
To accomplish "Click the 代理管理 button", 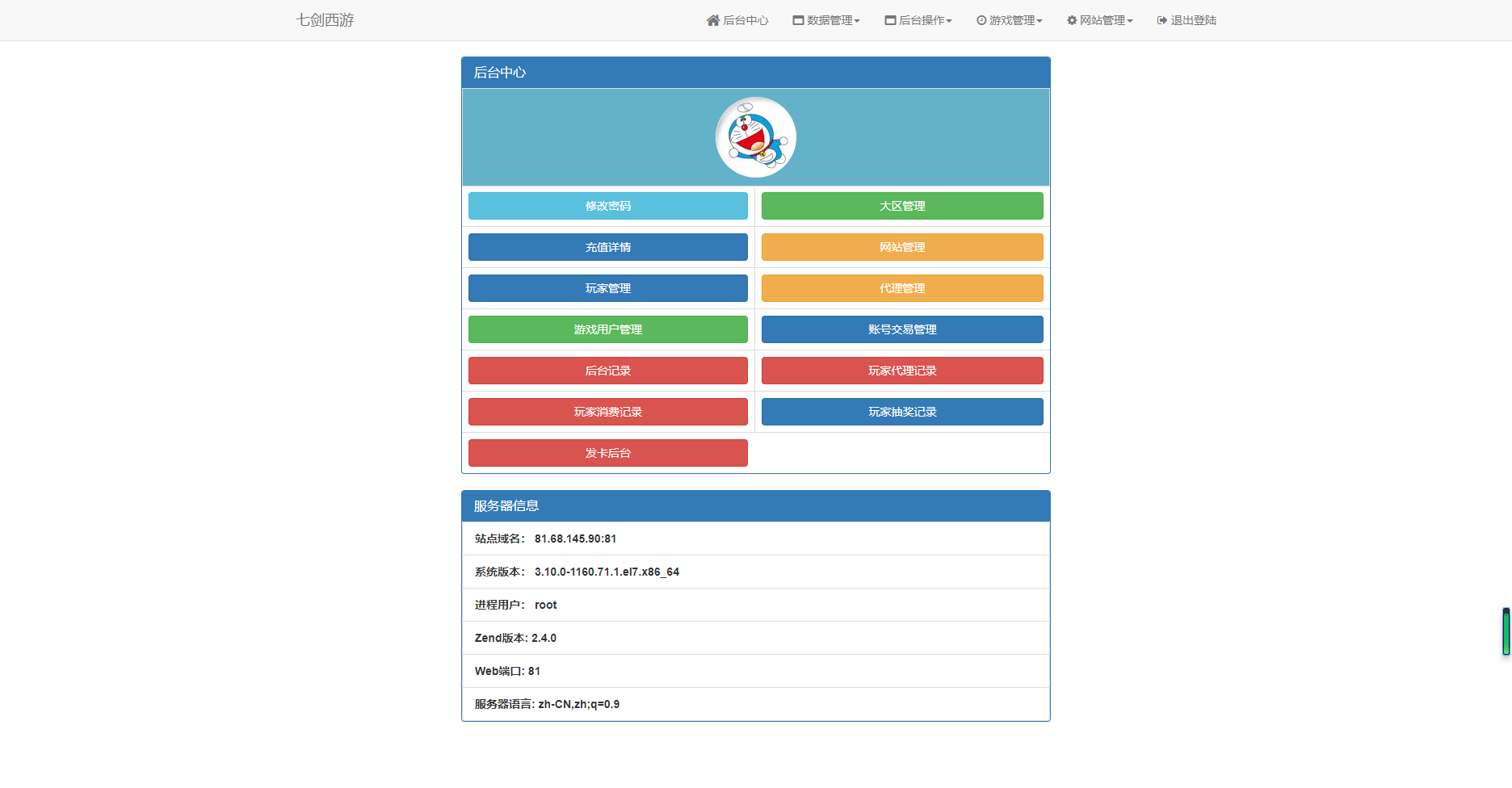I will click(902, 288).
